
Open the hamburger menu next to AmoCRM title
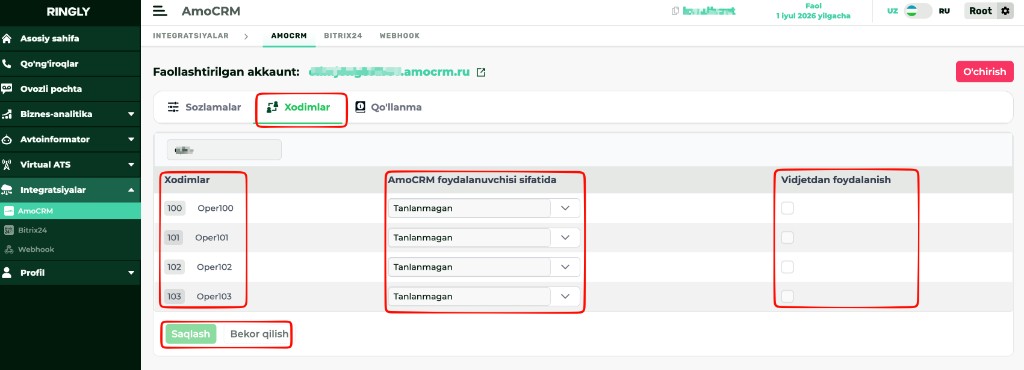(159, 11)
